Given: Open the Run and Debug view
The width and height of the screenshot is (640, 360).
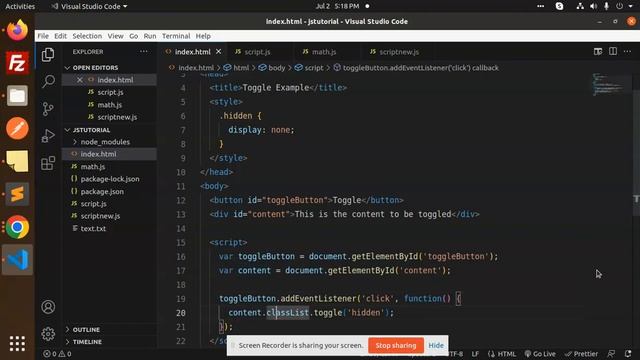Looking at the screenshot, I should click(x=48, y=136).
